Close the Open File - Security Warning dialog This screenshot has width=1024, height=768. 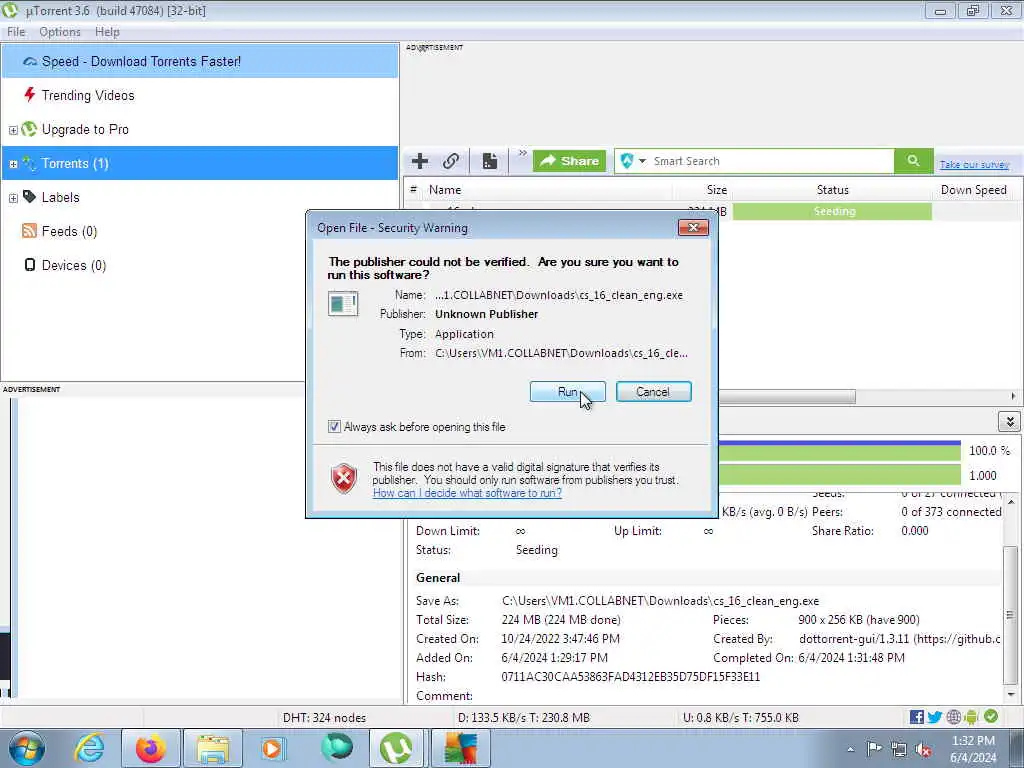tap(694, 227)
